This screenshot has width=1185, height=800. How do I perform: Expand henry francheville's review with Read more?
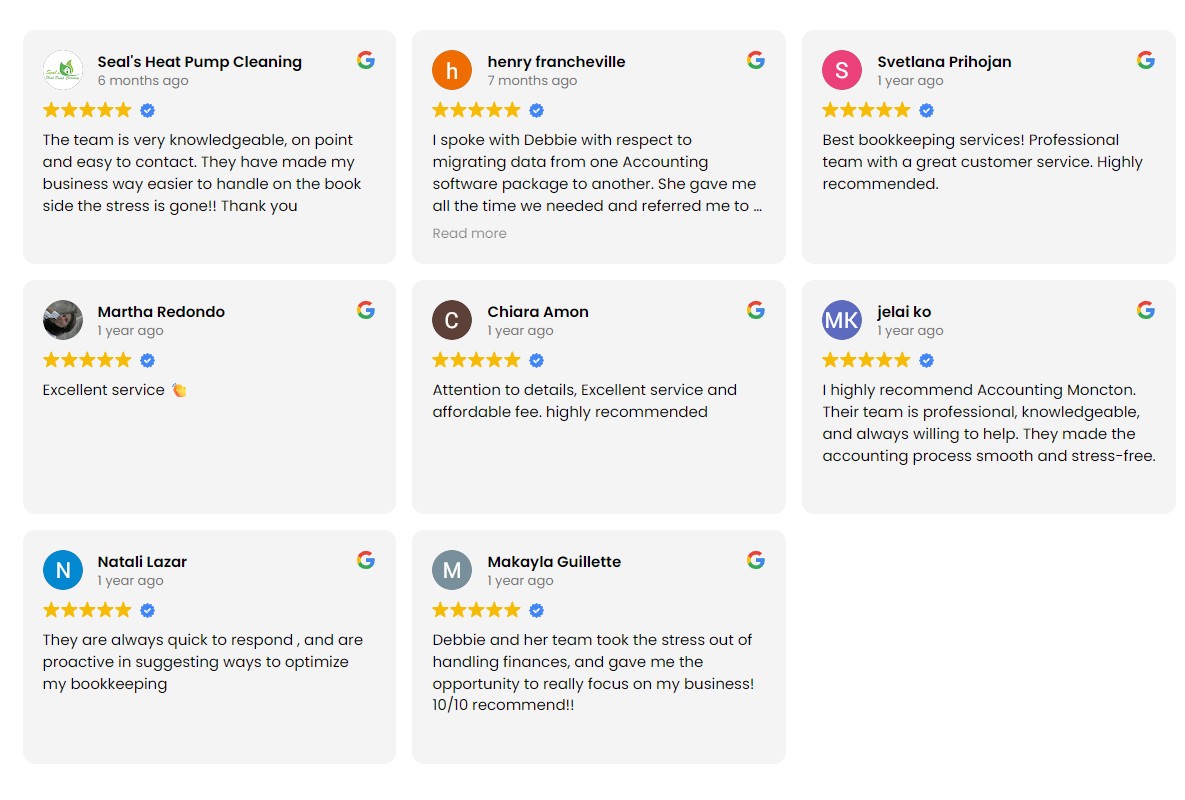pyautogui.click(x=469, y=233)
